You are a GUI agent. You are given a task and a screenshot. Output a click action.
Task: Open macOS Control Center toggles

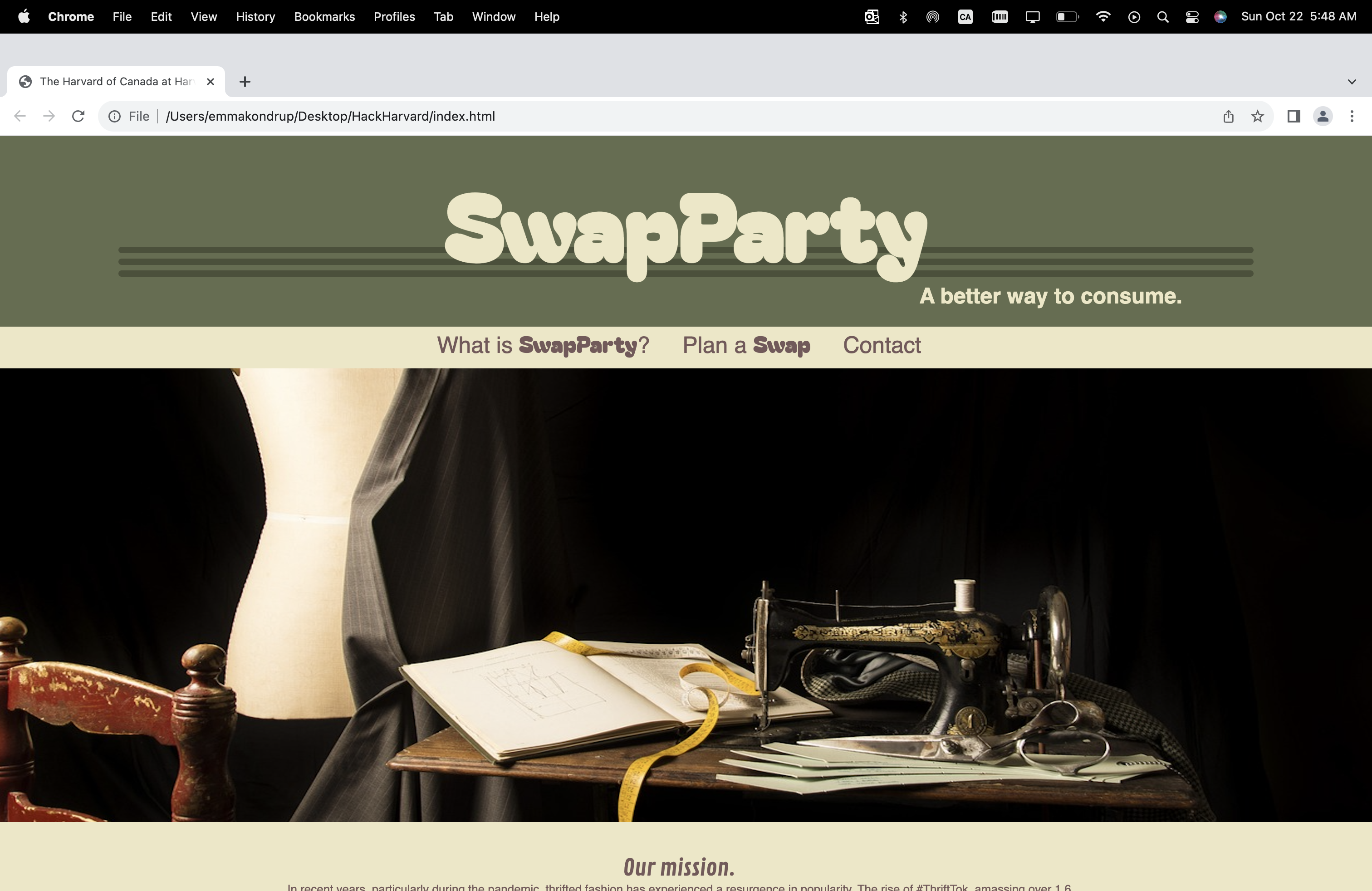(1191, 17)
